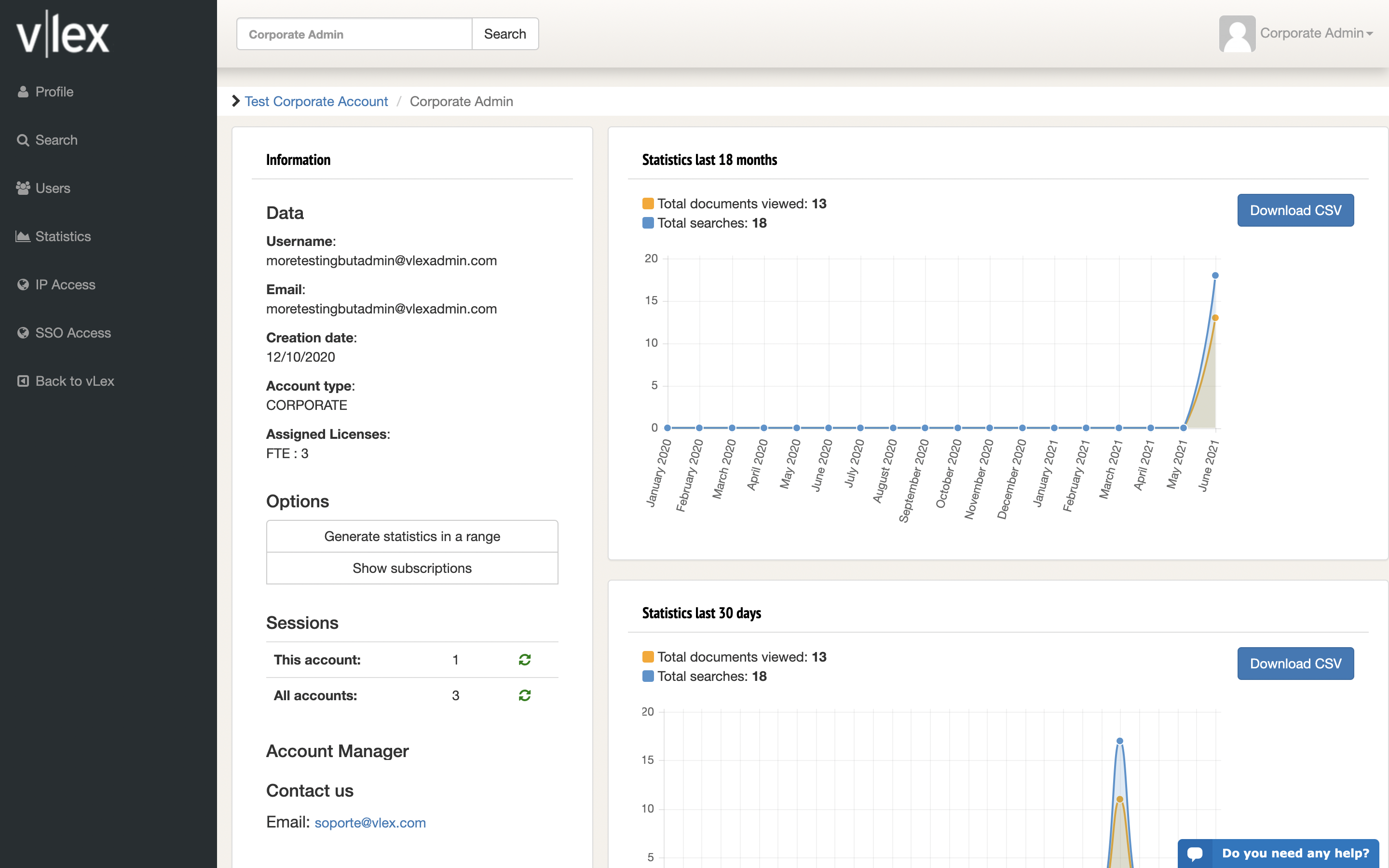Open the IP Access page
The width and height of the screenshot is (1389, 868).
click(66, 285)
